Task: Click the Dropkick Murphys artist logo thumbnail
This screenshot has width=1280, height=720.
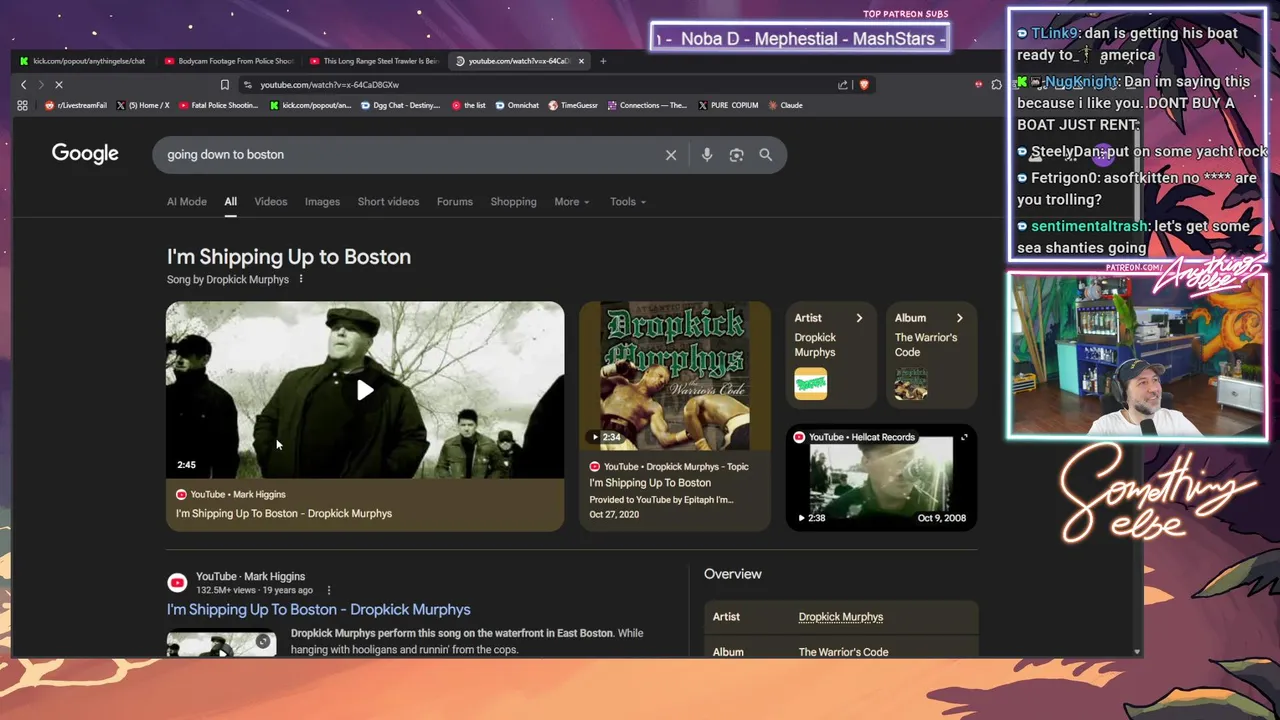Action: 811,384
